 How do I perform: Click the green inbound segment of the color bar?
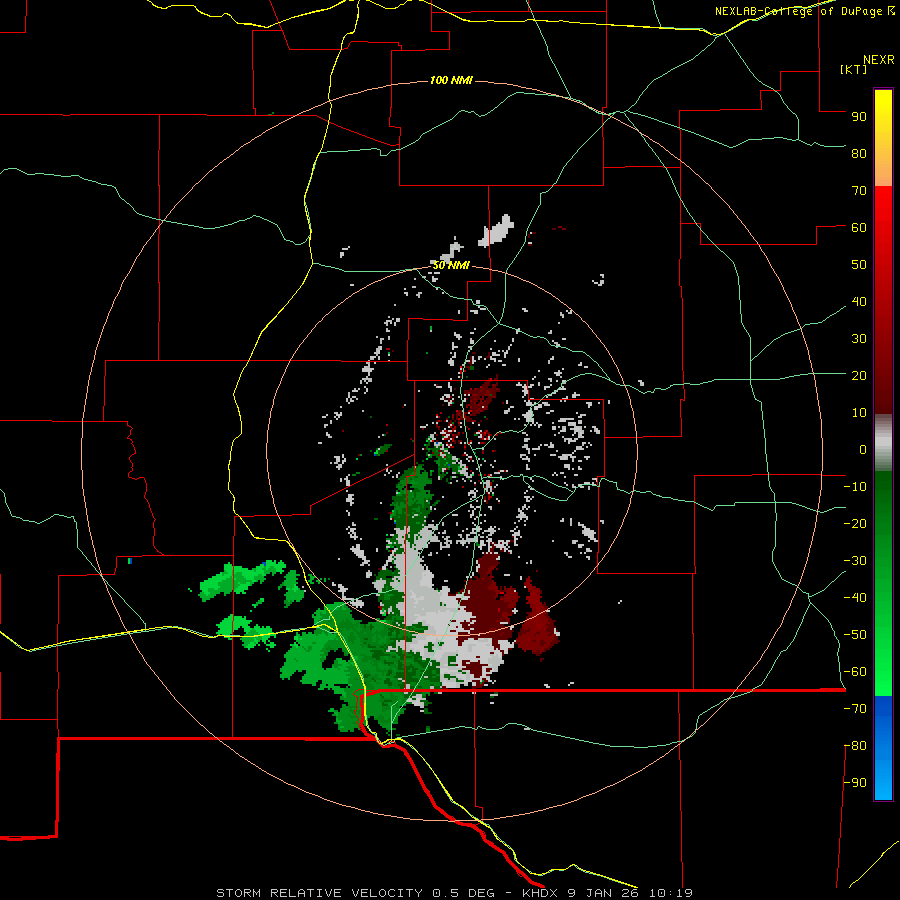(x=883, y=583)
